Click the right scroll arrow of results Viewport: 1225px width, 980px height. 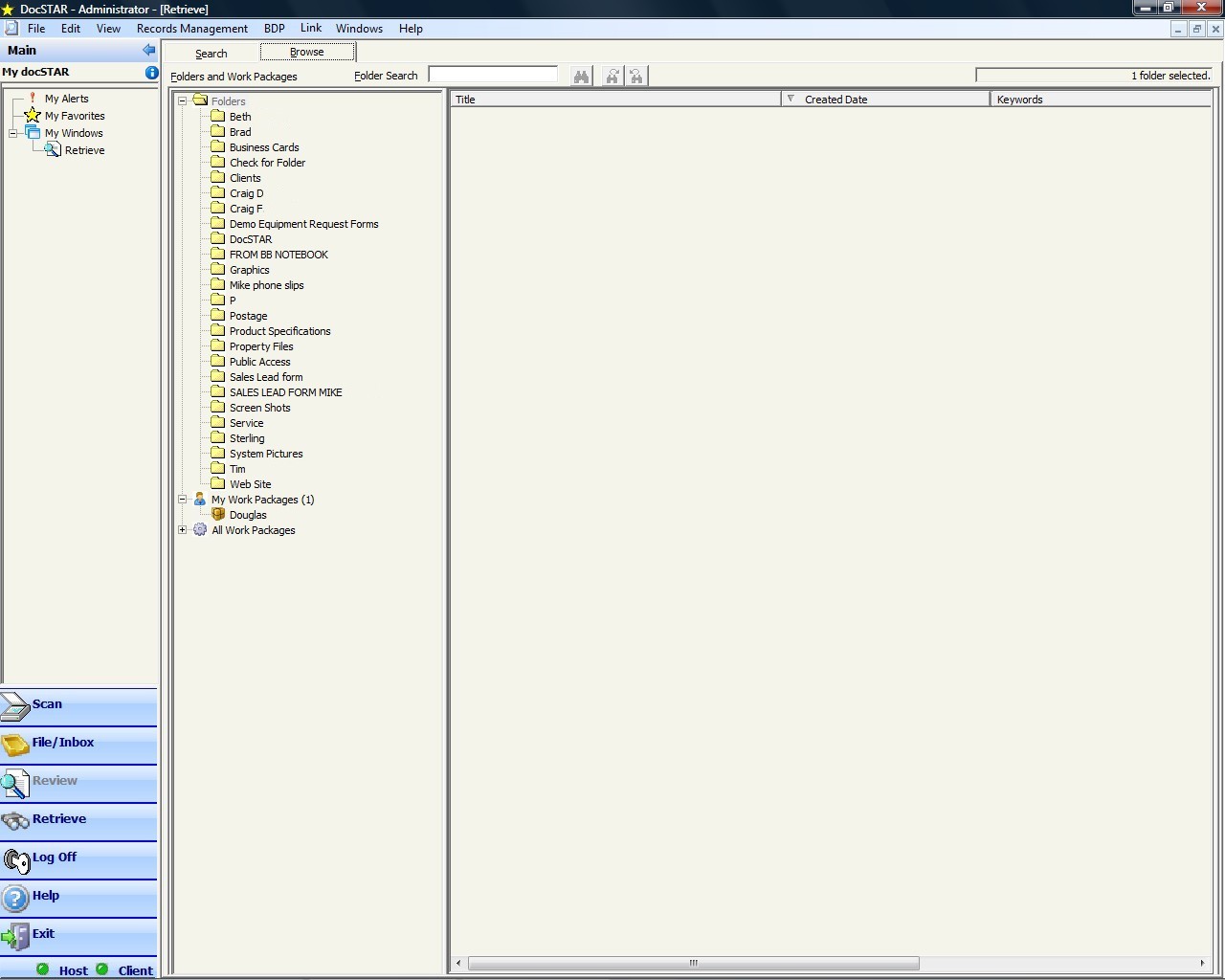pyautogui.click(x=1203, y=963)
